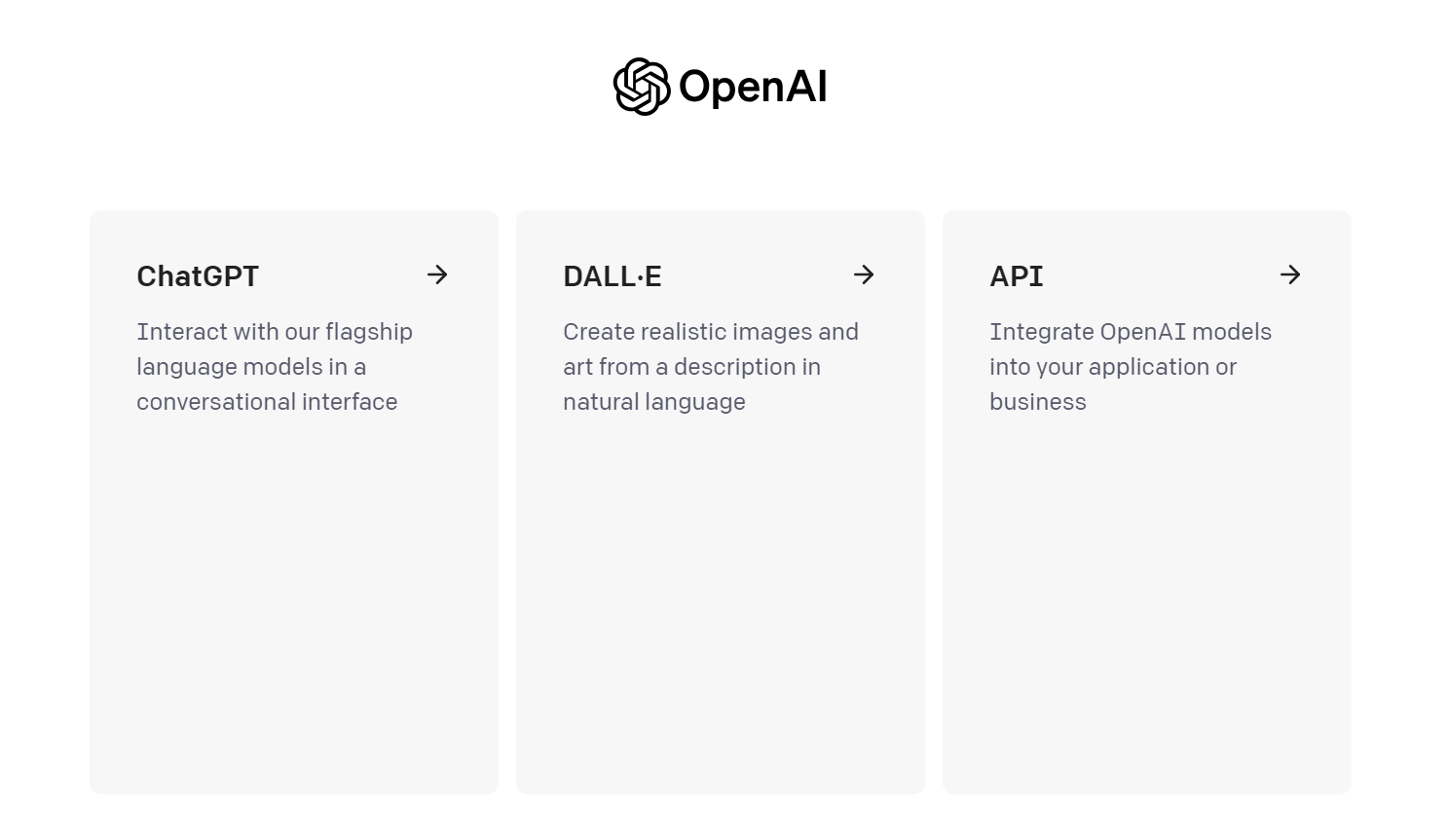Click the word "business" in the API card
This screenshot has width=1449, height=840.
point(1038,402)
